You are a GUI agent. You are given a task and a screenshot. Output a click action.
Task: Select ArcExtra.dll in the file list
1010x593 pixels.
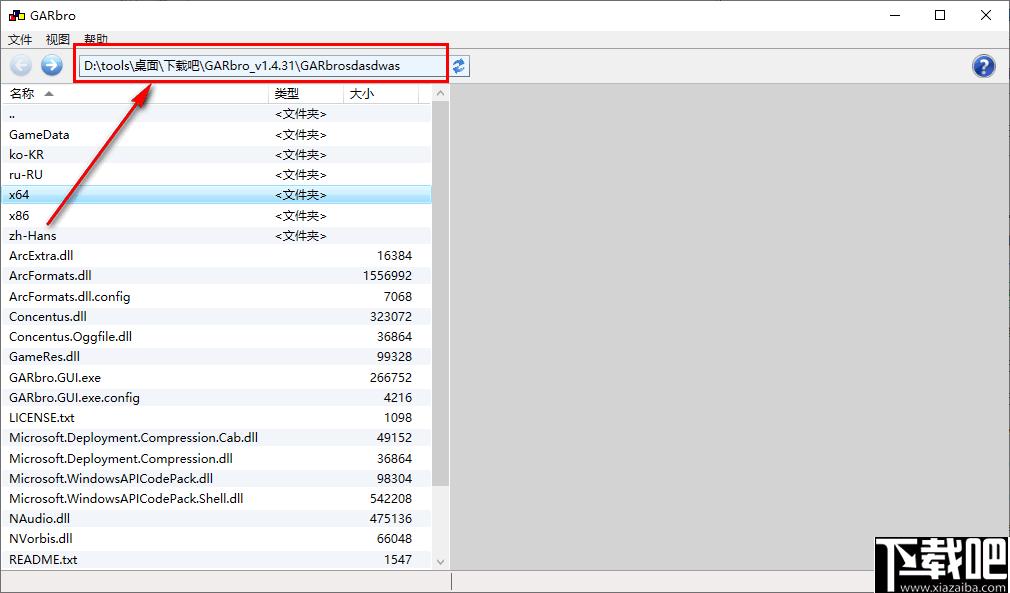[x=215, y=256]
